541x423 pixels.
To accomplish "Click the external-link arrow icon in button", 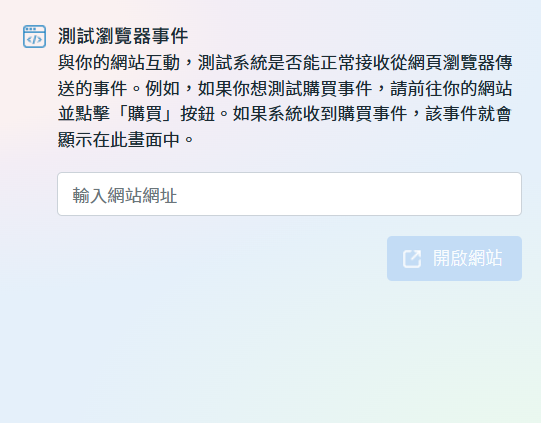I will 412,258.
